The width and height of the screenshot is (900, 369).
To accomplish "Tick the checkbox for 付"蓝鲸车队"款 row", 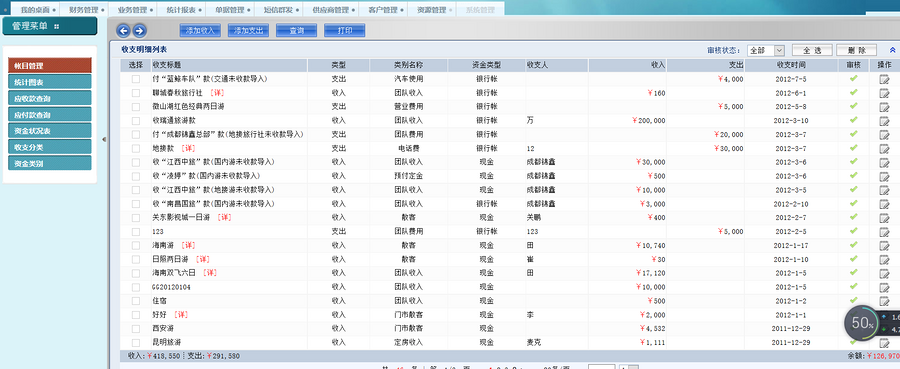I will [136, 79].
